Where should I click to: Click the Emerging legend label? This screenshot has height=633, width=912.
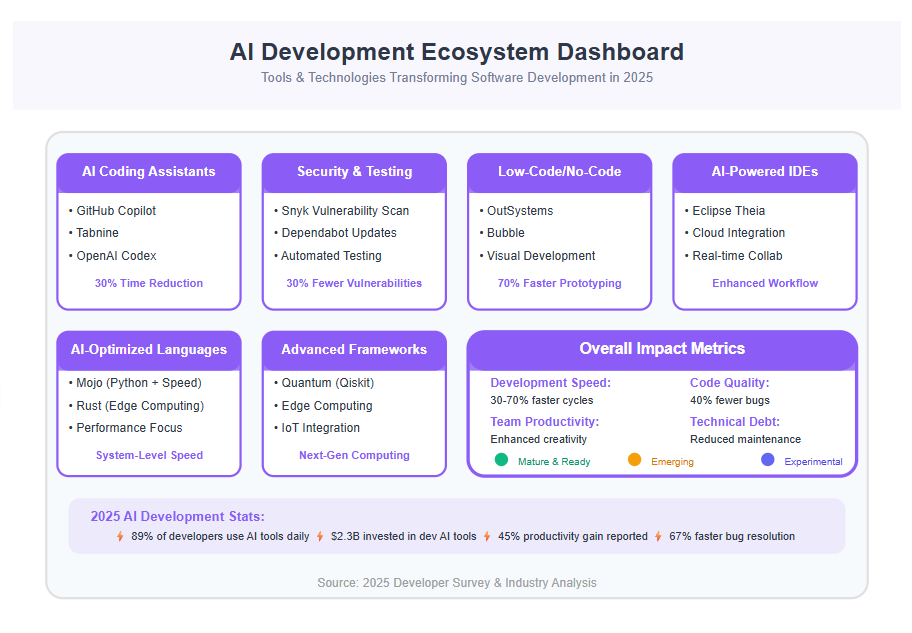click(x=672, y=461)
